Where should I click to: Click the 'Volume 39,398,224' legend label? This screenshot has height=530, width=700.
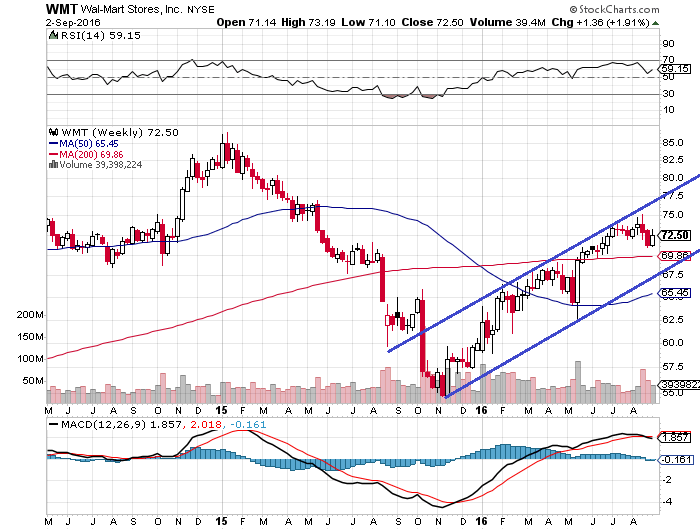[101, 165]
